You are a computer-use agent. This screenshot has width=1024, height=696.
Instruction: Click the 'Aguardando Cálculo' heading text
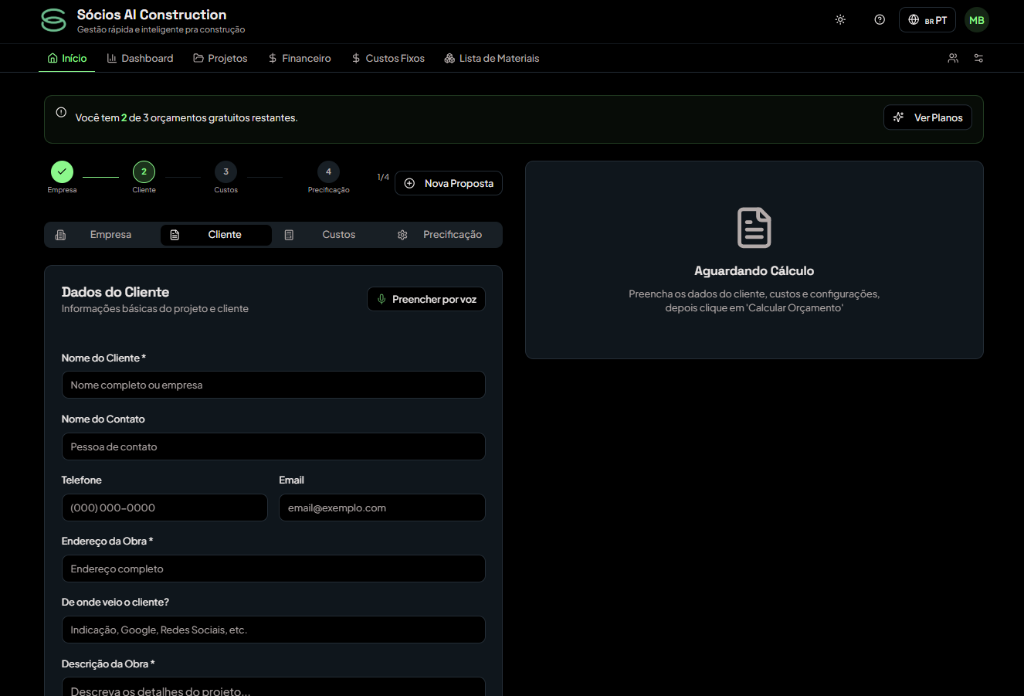754,271
